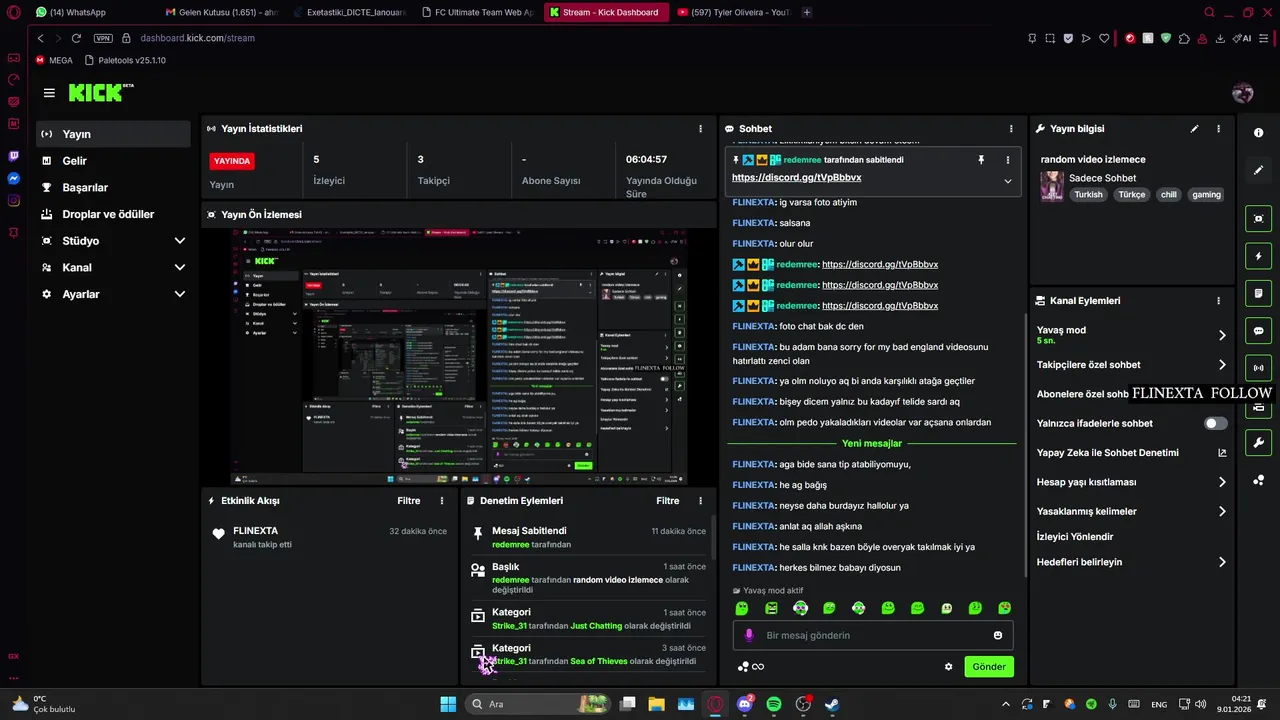Click İzleyici Yönlendir option
This screenshot has height=720, width=1280.
(1075, 537)
